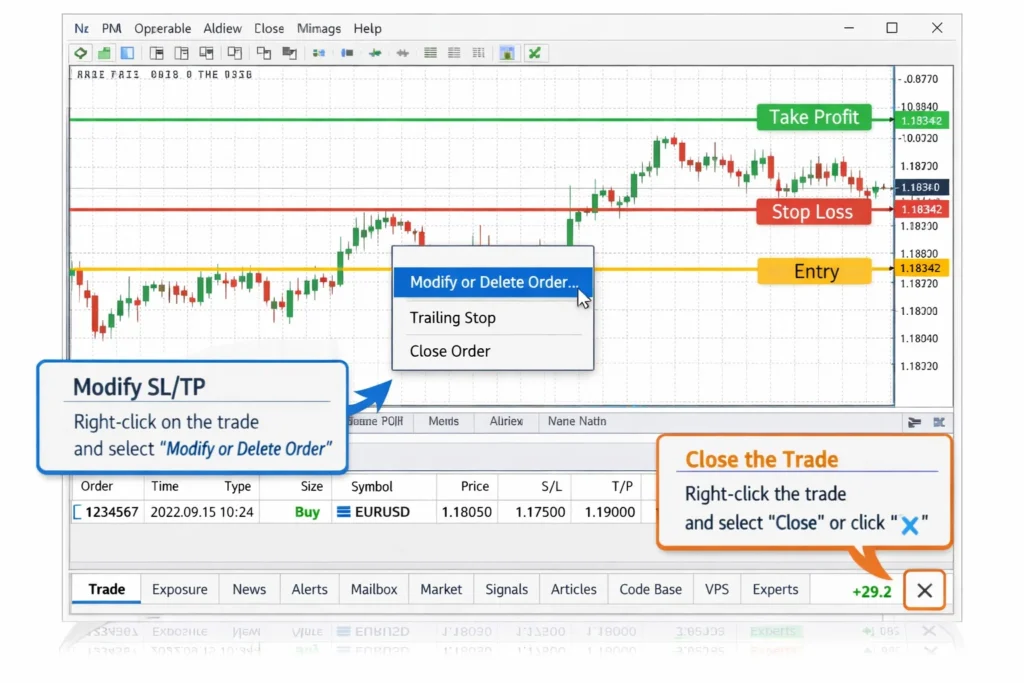This screenshot has height=683, width=1024.
Task: Open the Market Watch panel icon
Action: coord(125,52)
